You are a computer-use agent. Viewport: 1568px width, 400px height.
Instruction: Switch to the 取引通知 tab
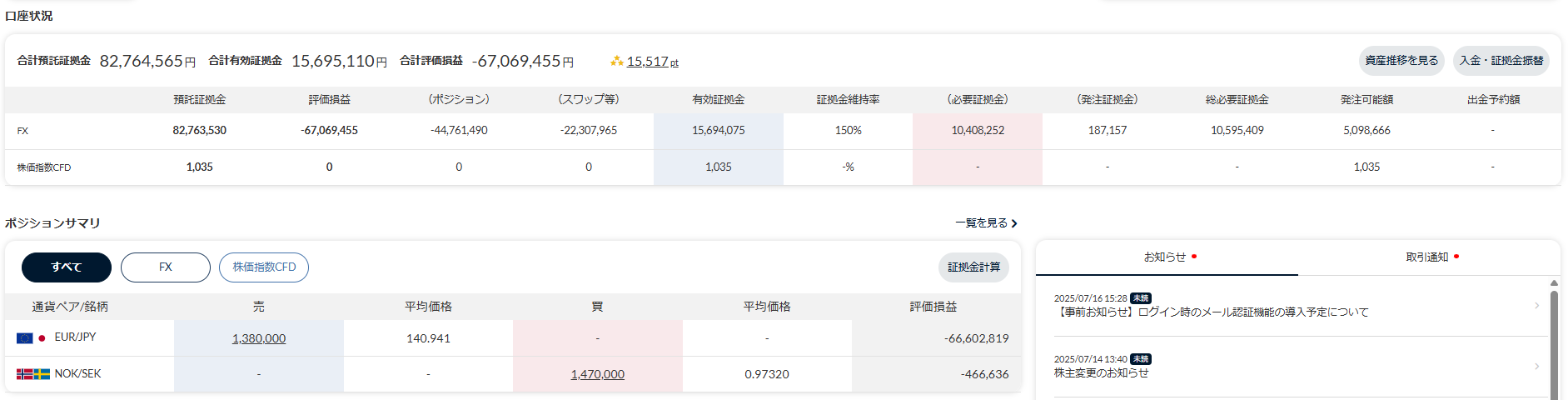1427,257
